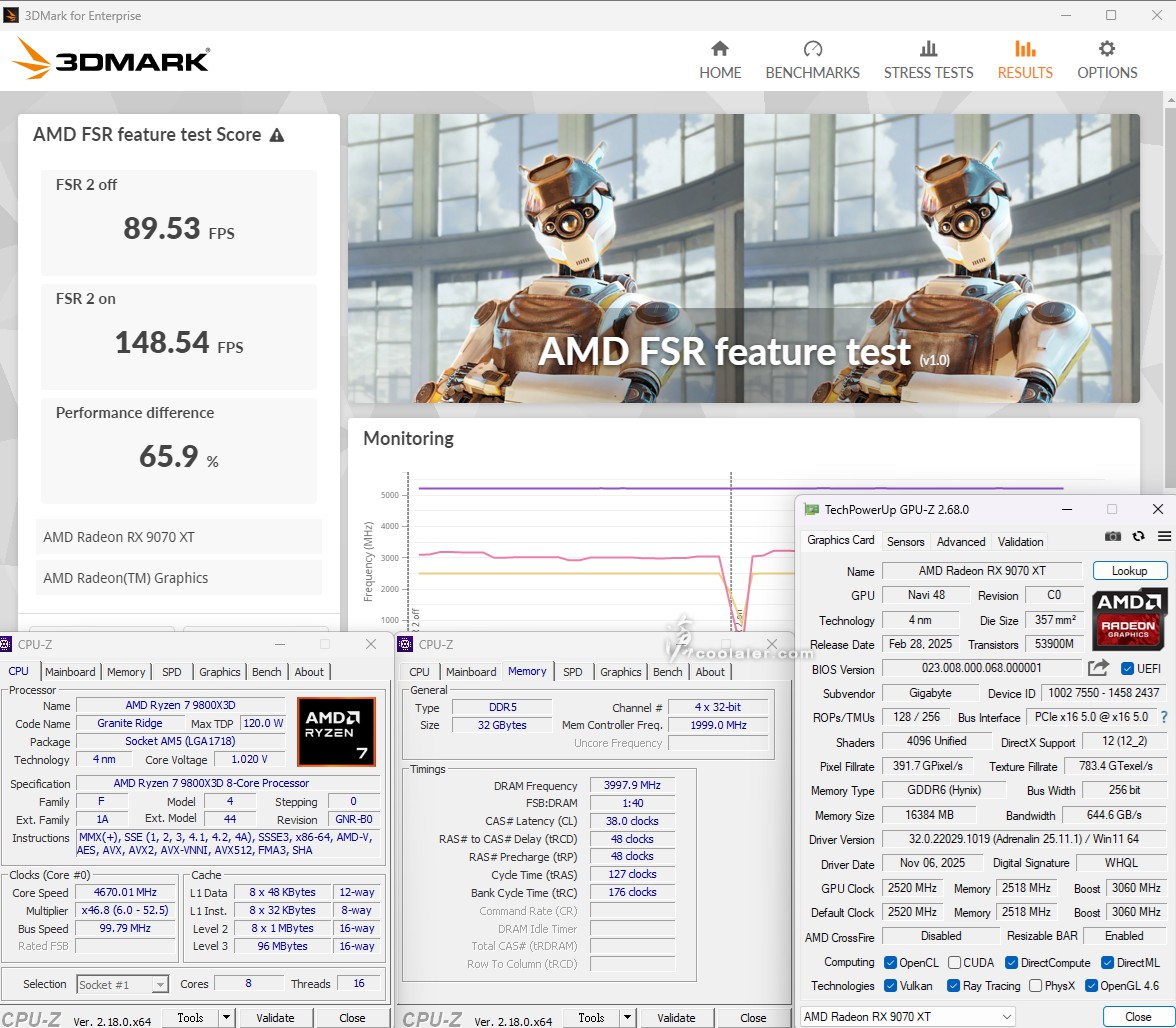Click the AMD FSR feature test banner
Image resolution: width=1176 pixels, height=1028 pixels.
click(743, 258)
